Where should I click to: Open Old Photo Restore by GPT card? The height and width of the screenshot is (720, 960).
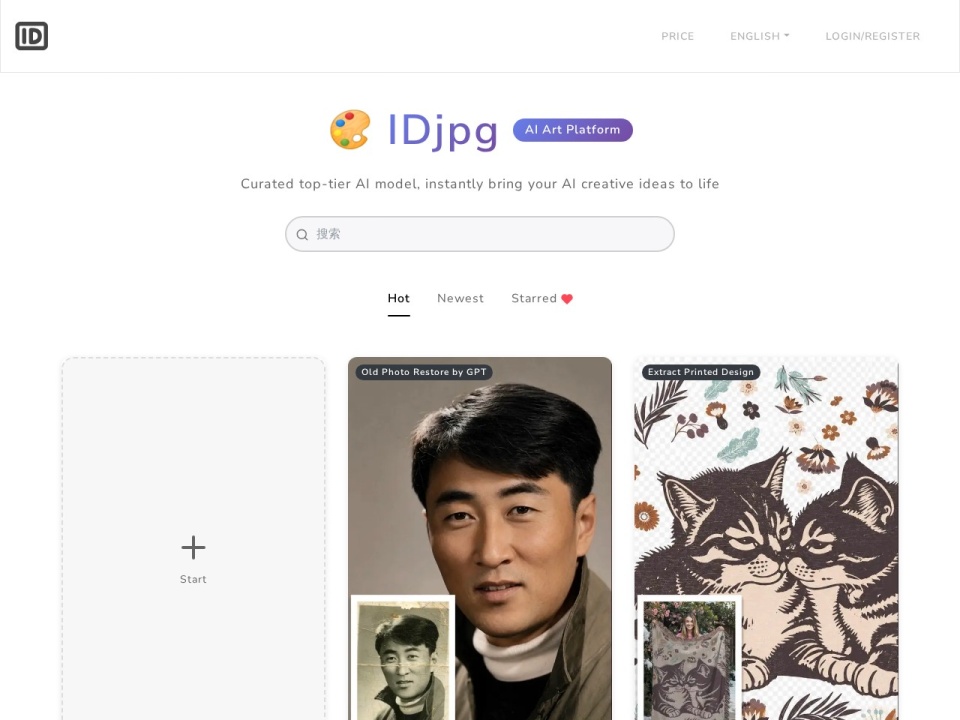(x=480, y=539)
